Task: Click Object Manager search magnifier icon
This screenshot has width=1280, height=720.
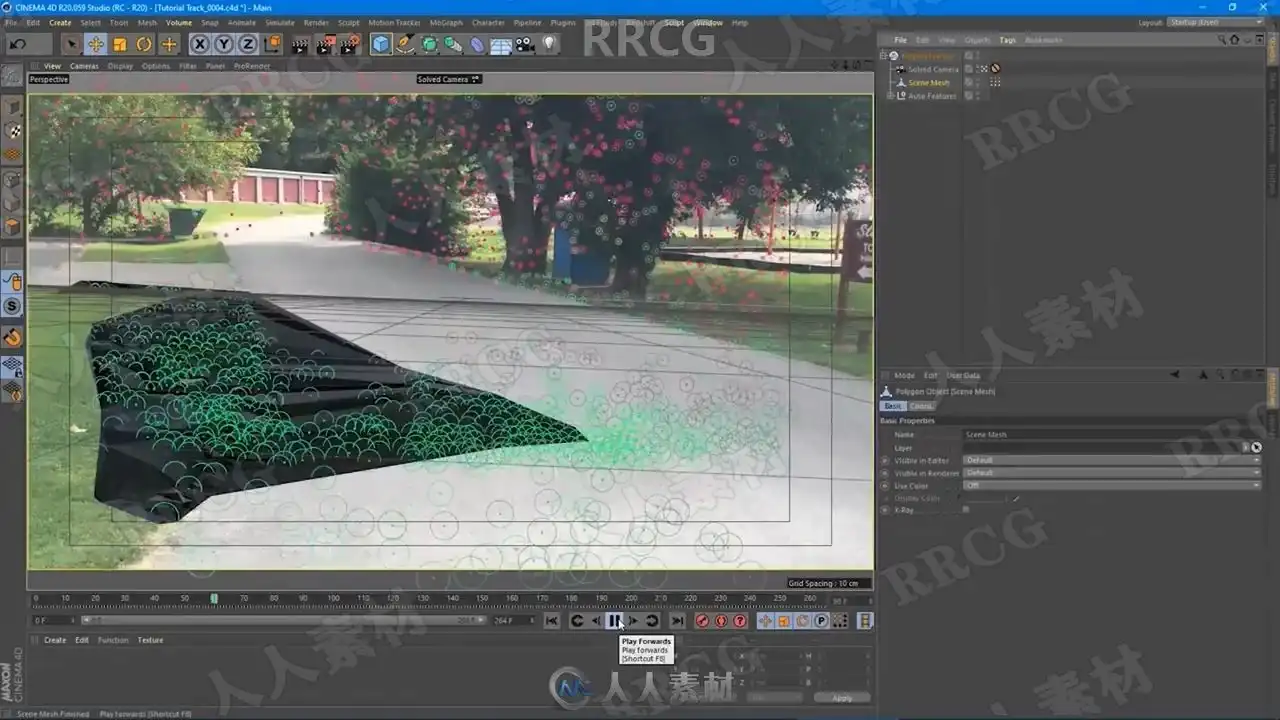Action: tap(1222, 40)
